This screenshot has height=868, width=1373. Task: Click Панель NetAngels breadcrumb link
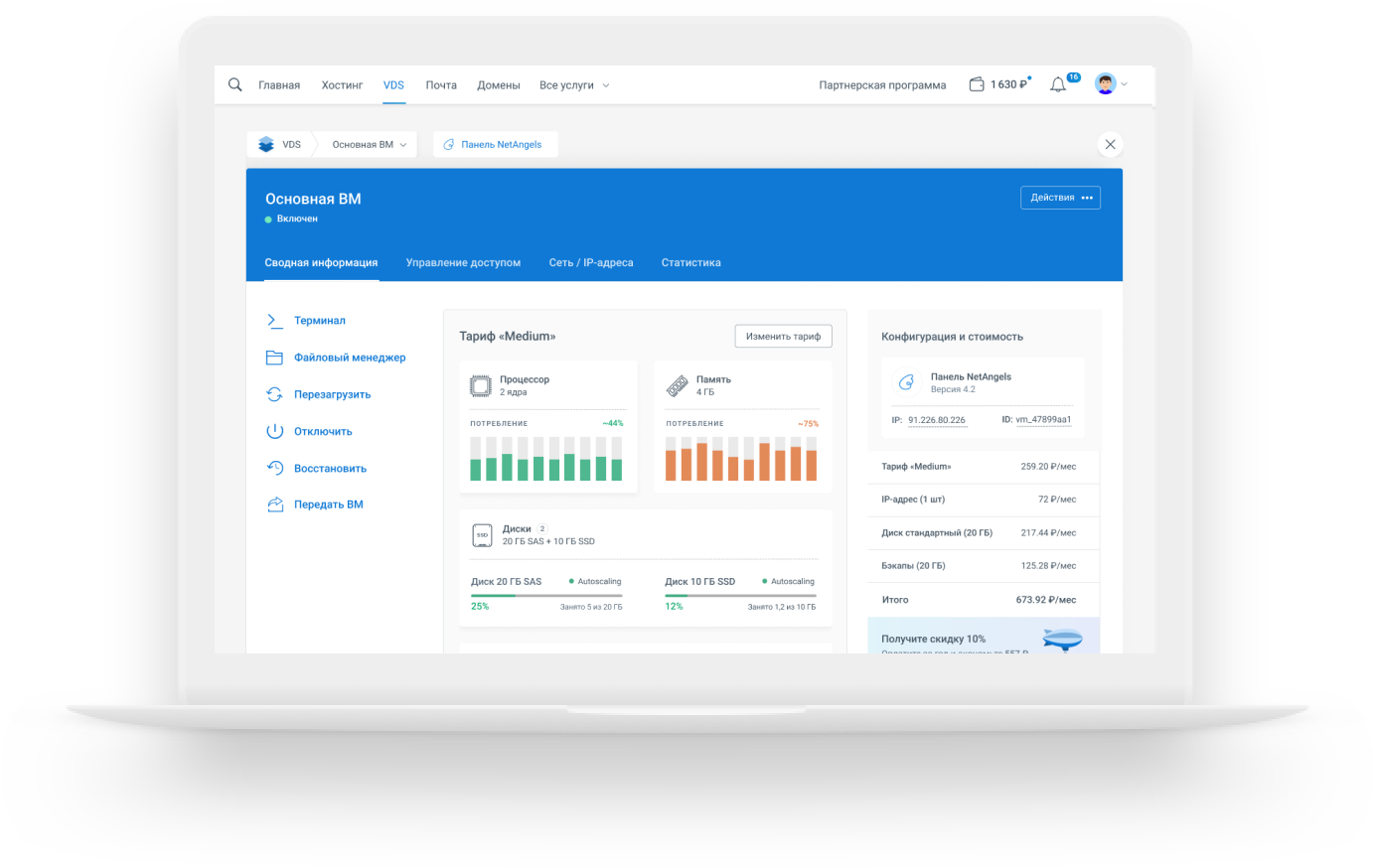pos(502,145)
